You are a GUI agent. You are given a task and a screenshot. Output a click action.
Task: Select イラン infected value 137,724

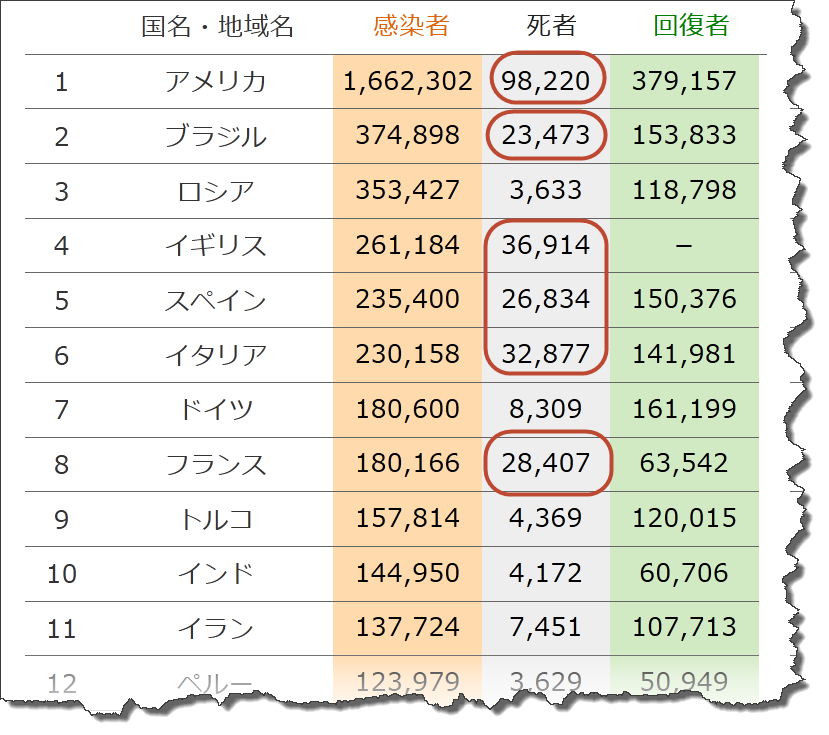[408, 628]
